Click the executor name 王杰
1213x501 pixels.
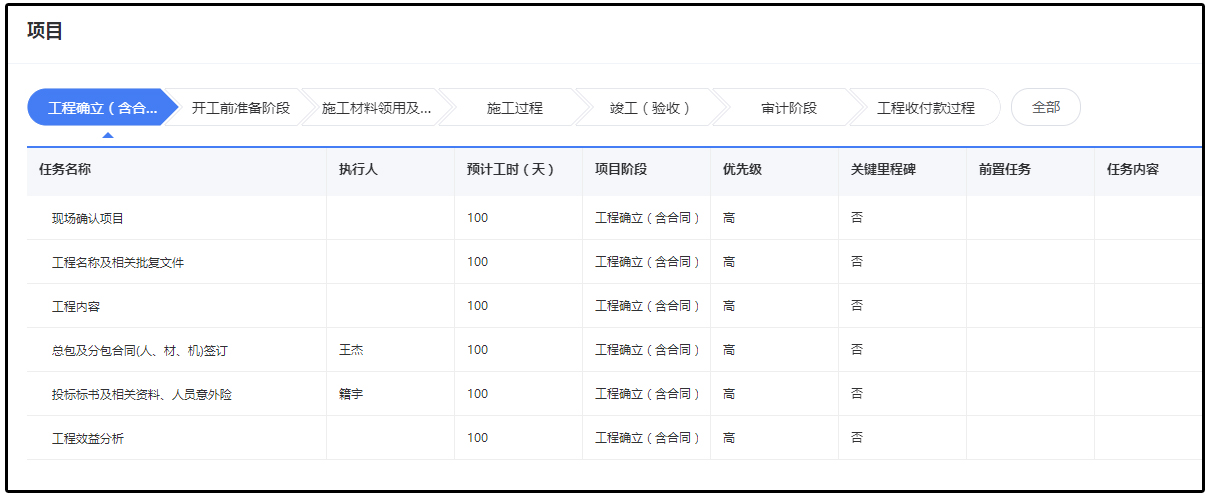[351, 350]
